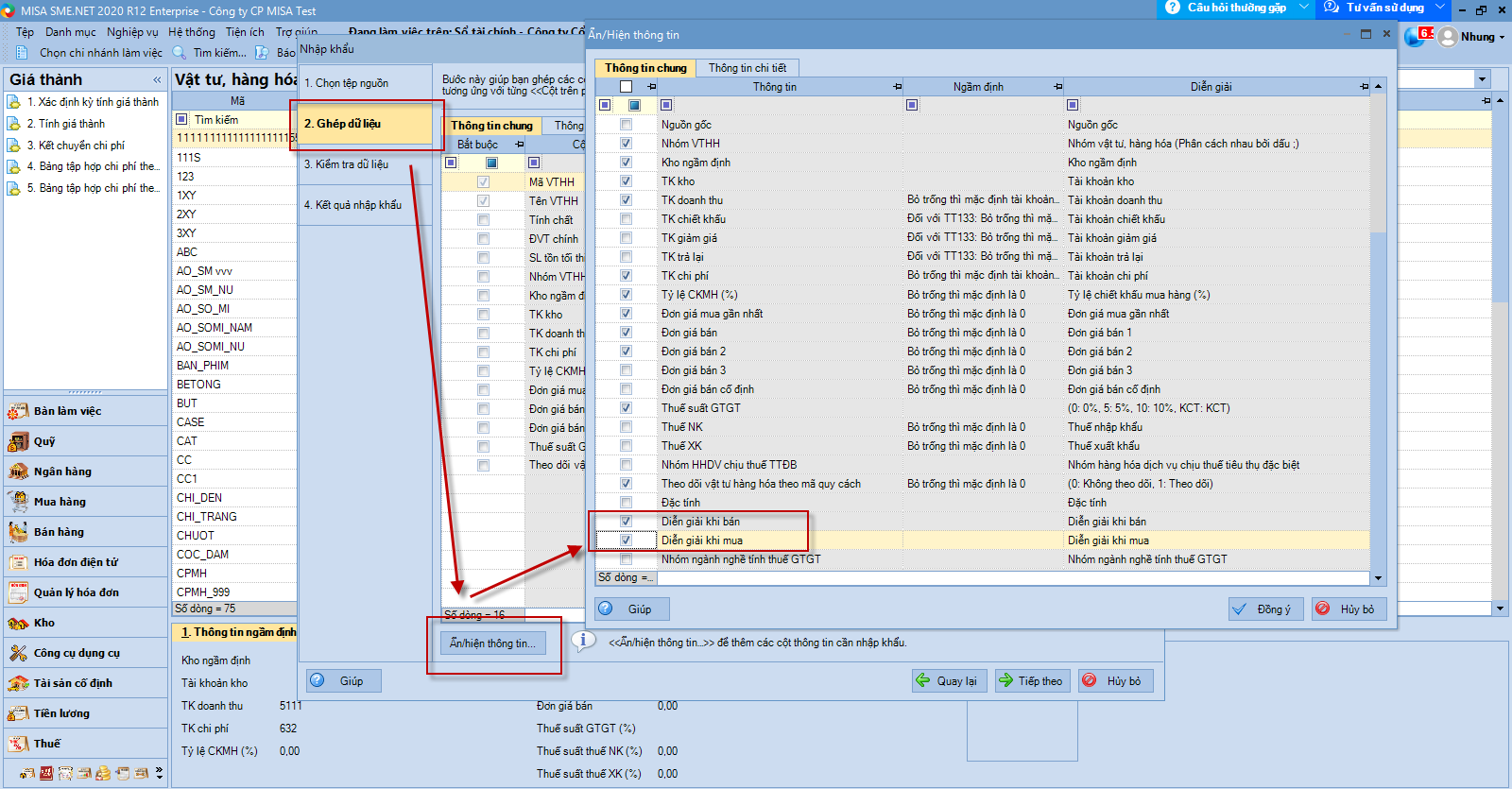The image size is (1512, 789).
Task: Open the Công cụ dụng cụ tools icon
Action: pyautogui.click(x=18, y=653)
